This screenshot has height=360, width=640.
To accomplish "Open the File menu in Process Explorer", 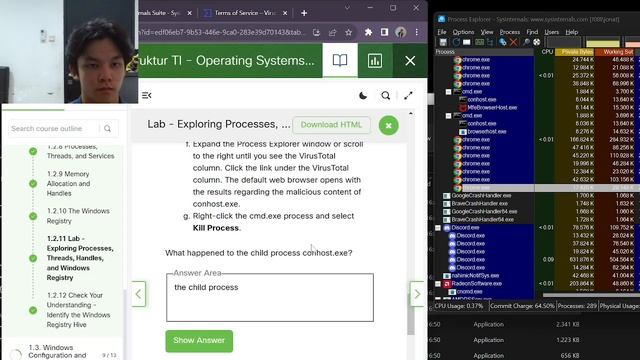I will click(x=442, y=32).
